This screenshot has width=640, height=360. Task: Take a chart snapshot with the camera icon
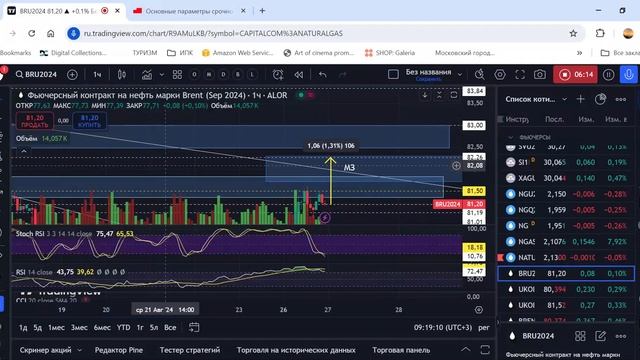(x=540, y=74)
